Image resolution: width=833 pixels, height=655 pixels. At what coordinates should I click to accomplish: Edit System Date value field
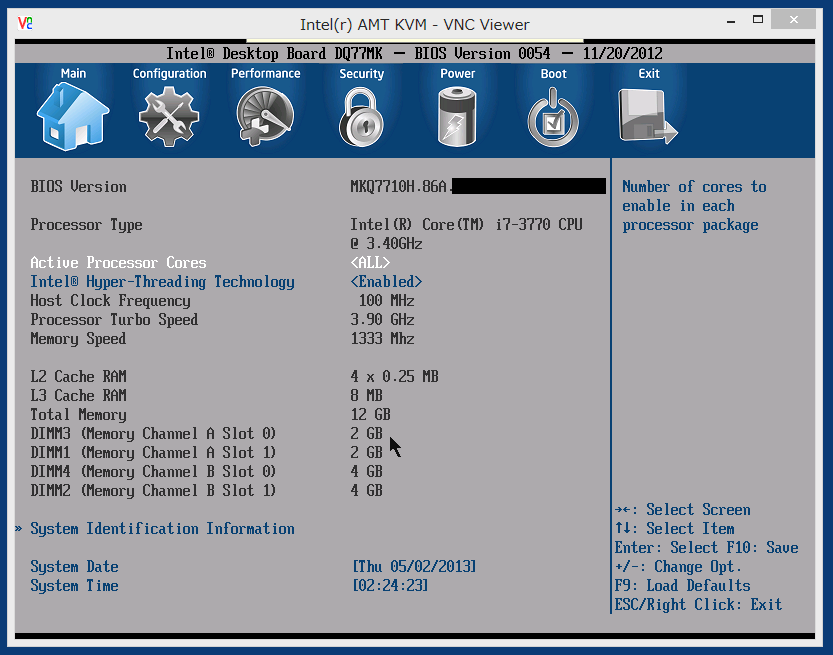[x=414, y=566]
